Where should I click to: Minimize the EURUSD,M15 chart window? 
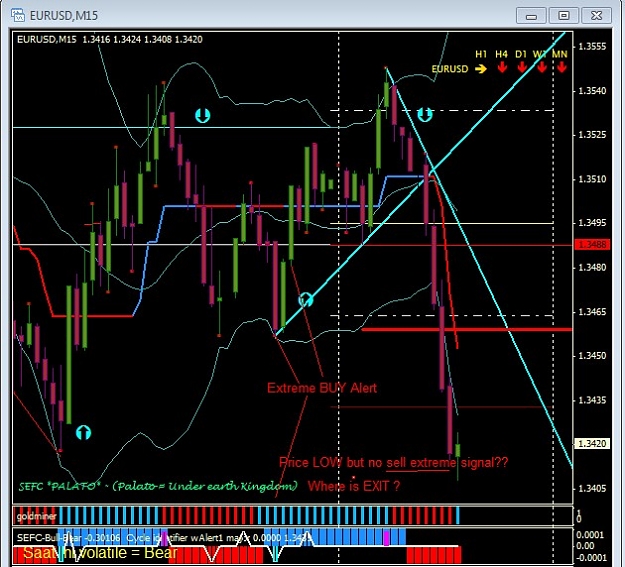(531, 16)
